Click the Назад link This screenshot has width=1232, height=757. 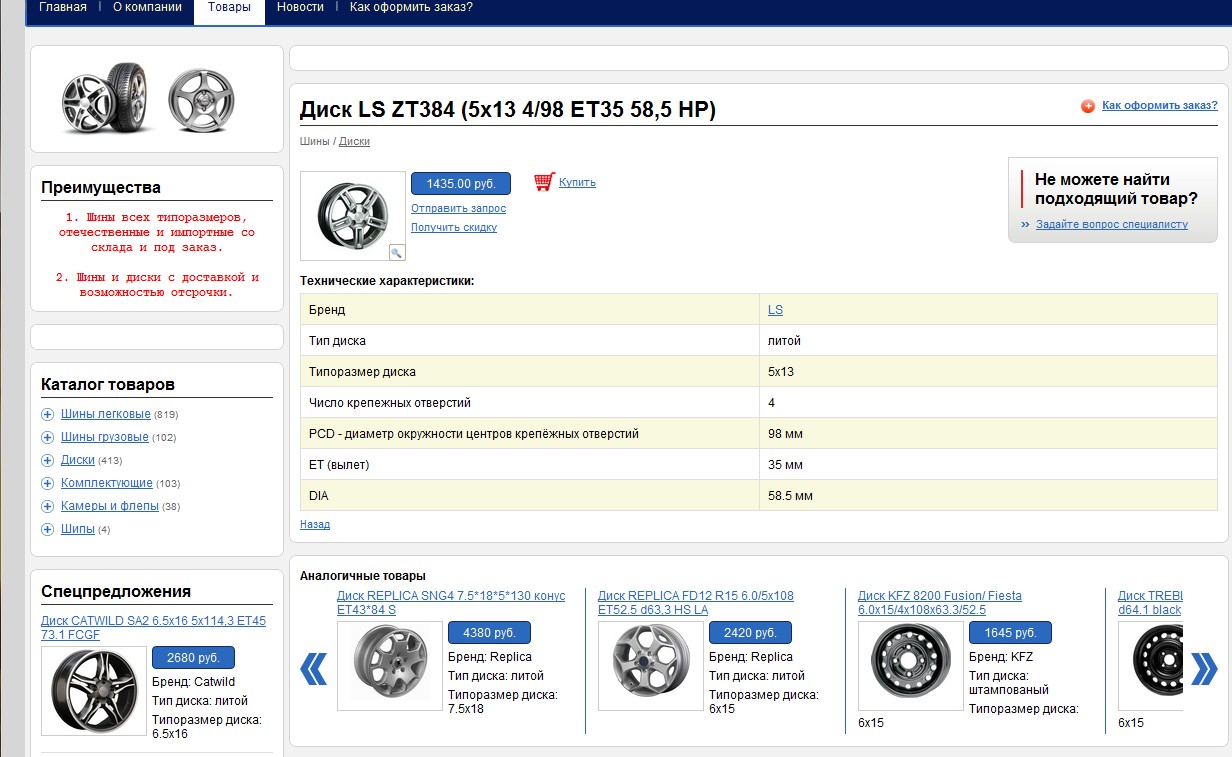315,524
